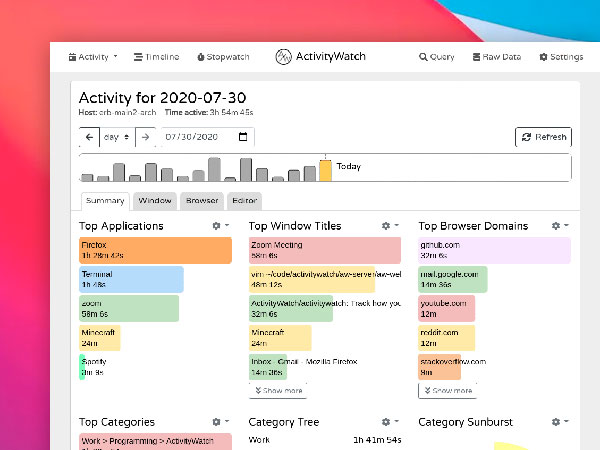
Task: Open the Query page
Action: [x=437, y=57]
